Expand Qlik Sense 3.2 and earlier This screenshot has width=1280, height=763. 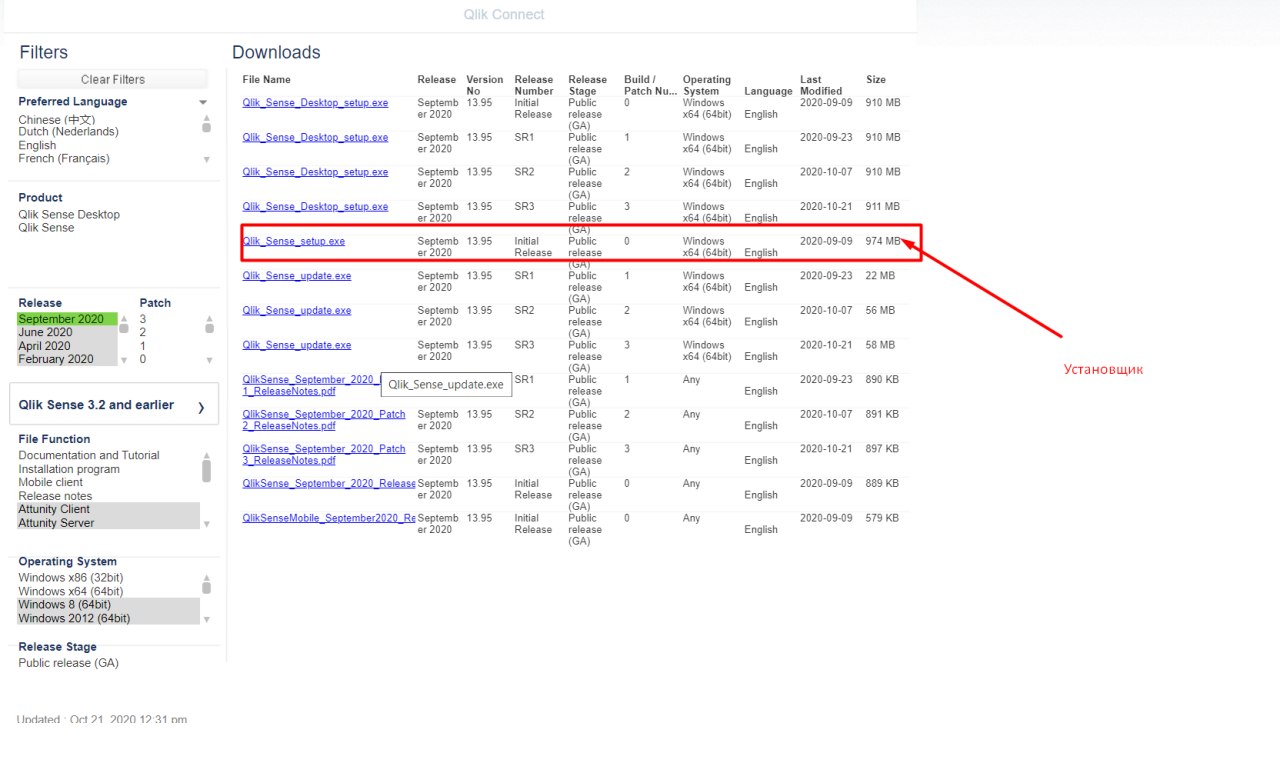tap(114, 405)
